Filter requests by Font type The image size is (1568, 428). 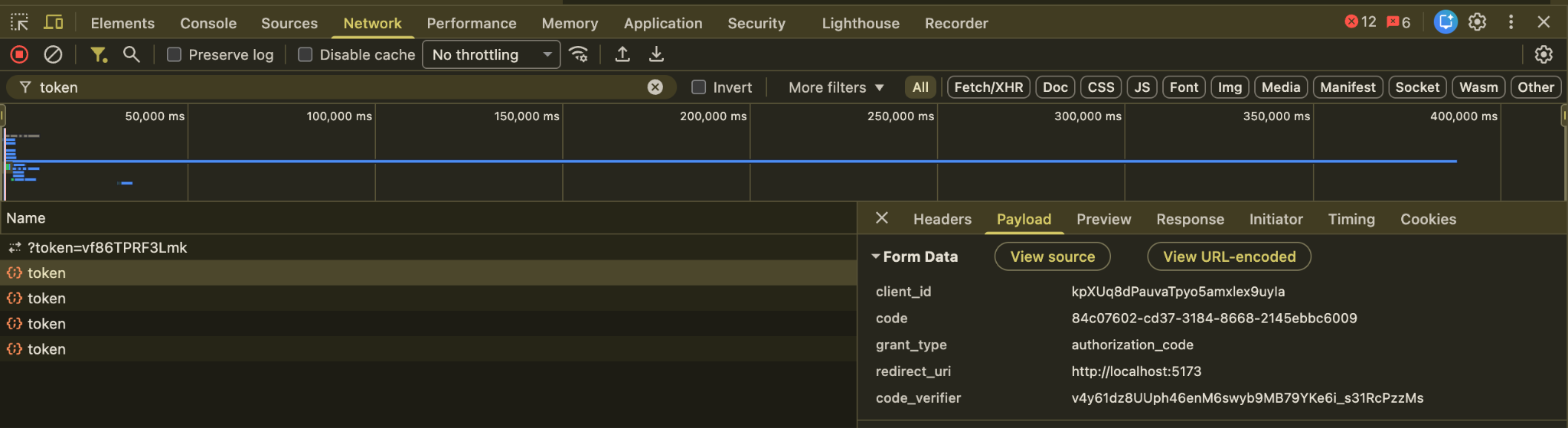tap(1184, 87)
